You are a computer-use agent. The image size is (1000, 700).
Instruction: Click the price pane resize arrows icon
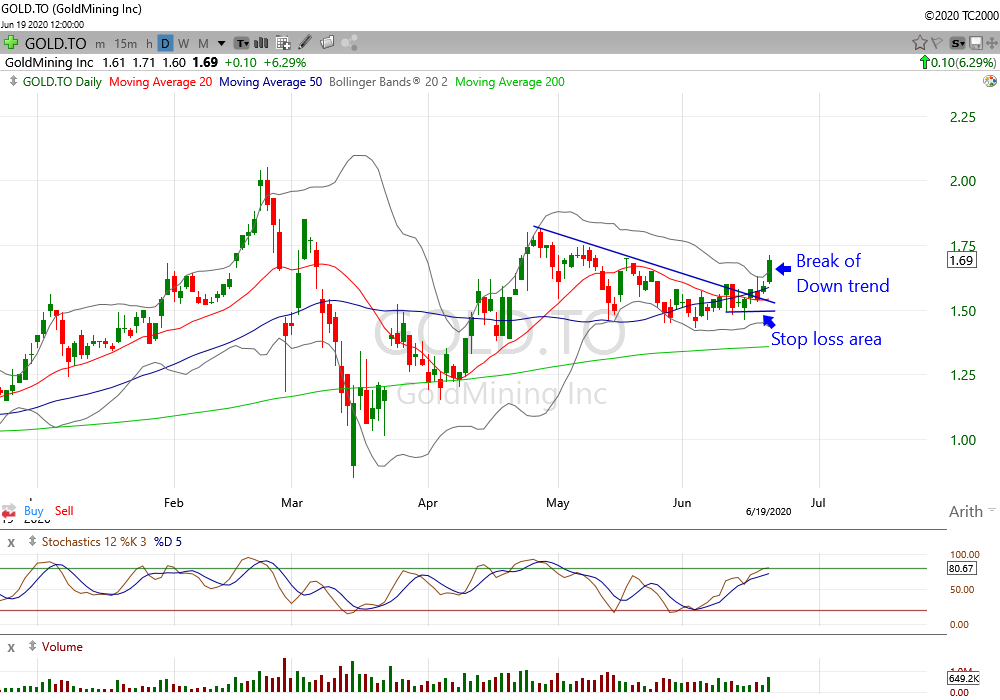point(13,81)
